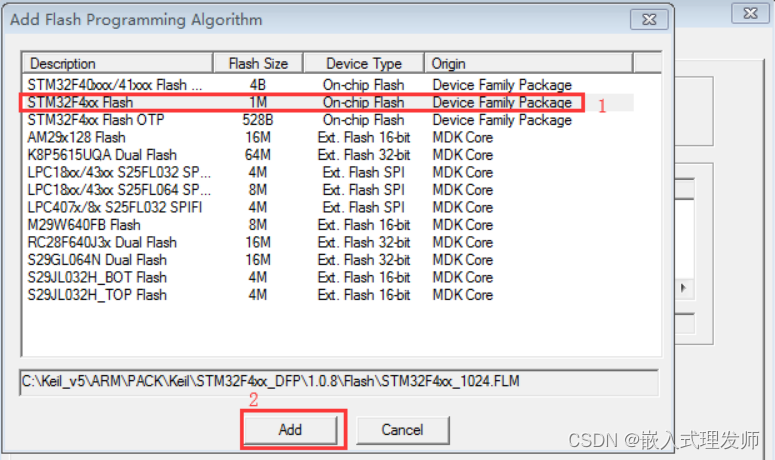This screenshot has height=460, width=775.
Task: Select the STM32F4xx Flash 1M row
Action: 328,102
